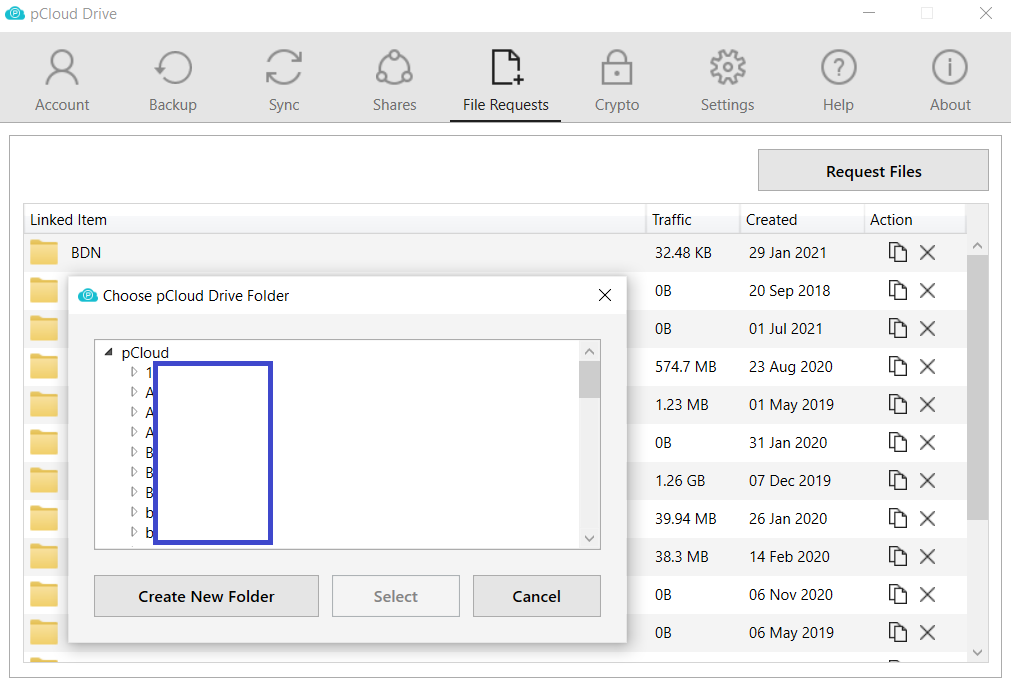Select the BDN linked folder row
Screen dimensions: 1011x688
495,252
